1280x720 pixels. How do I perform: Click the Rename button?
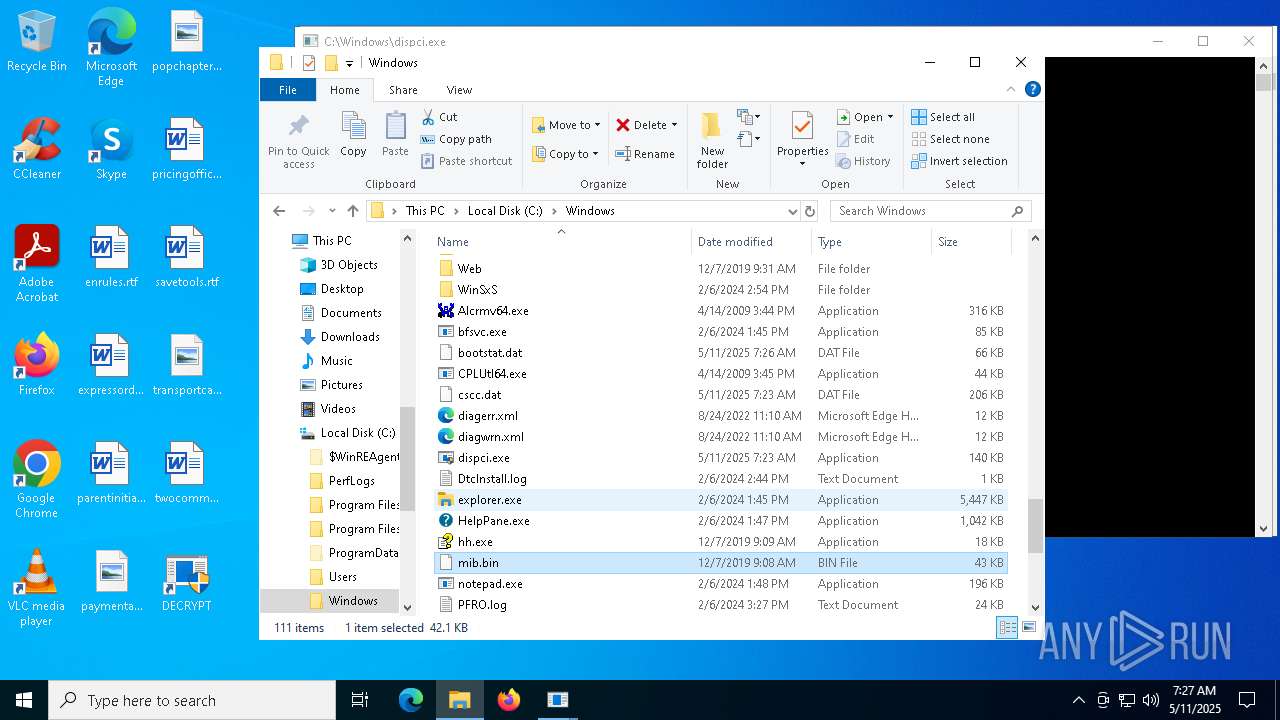pos(645,154)
